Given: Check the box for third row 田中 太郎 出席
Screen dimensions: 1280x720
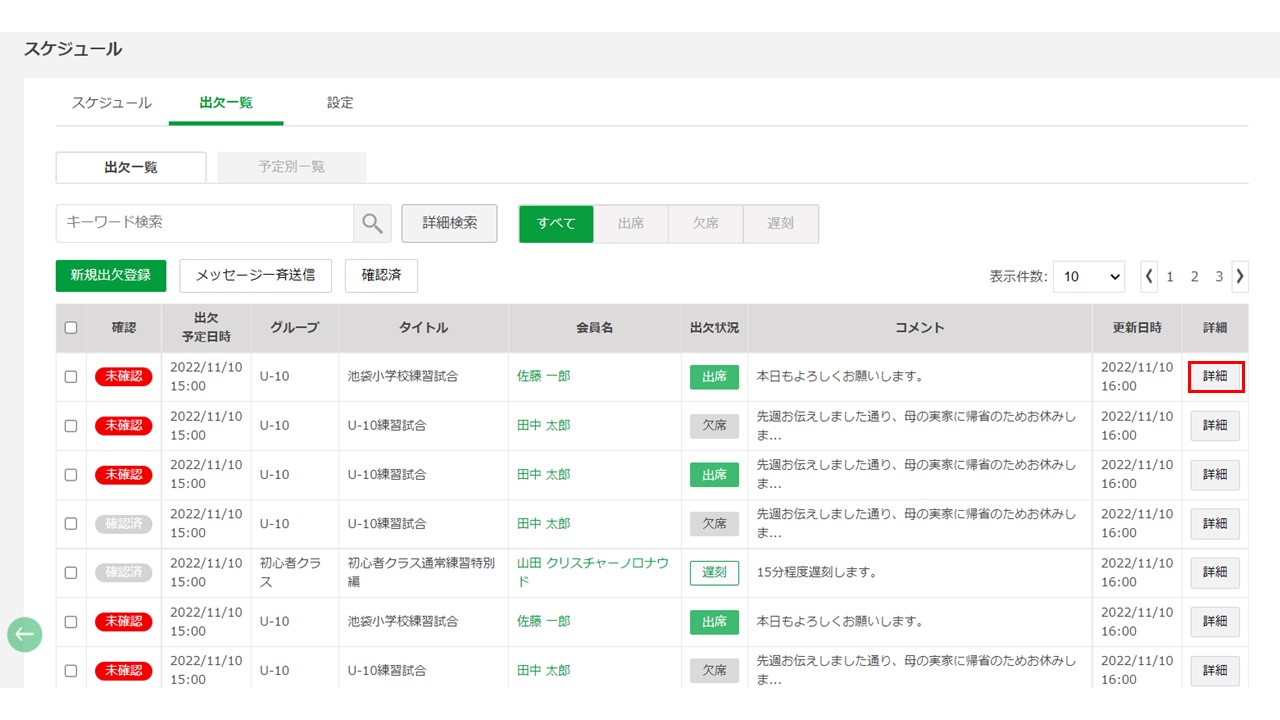Looking at the screenshot, I should click(x=71, y=475).
